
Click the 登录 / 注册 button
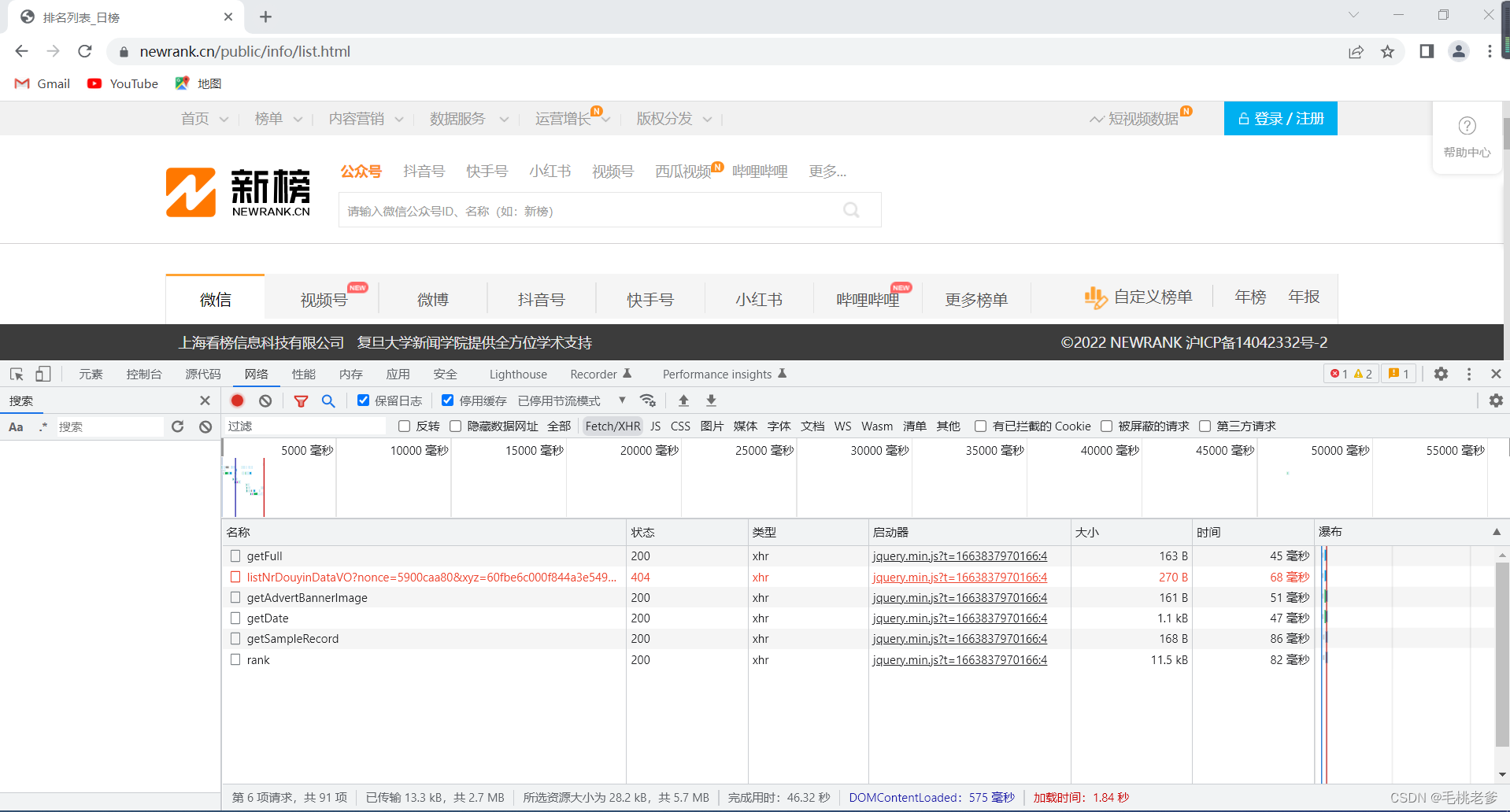tap(1280, 118)
